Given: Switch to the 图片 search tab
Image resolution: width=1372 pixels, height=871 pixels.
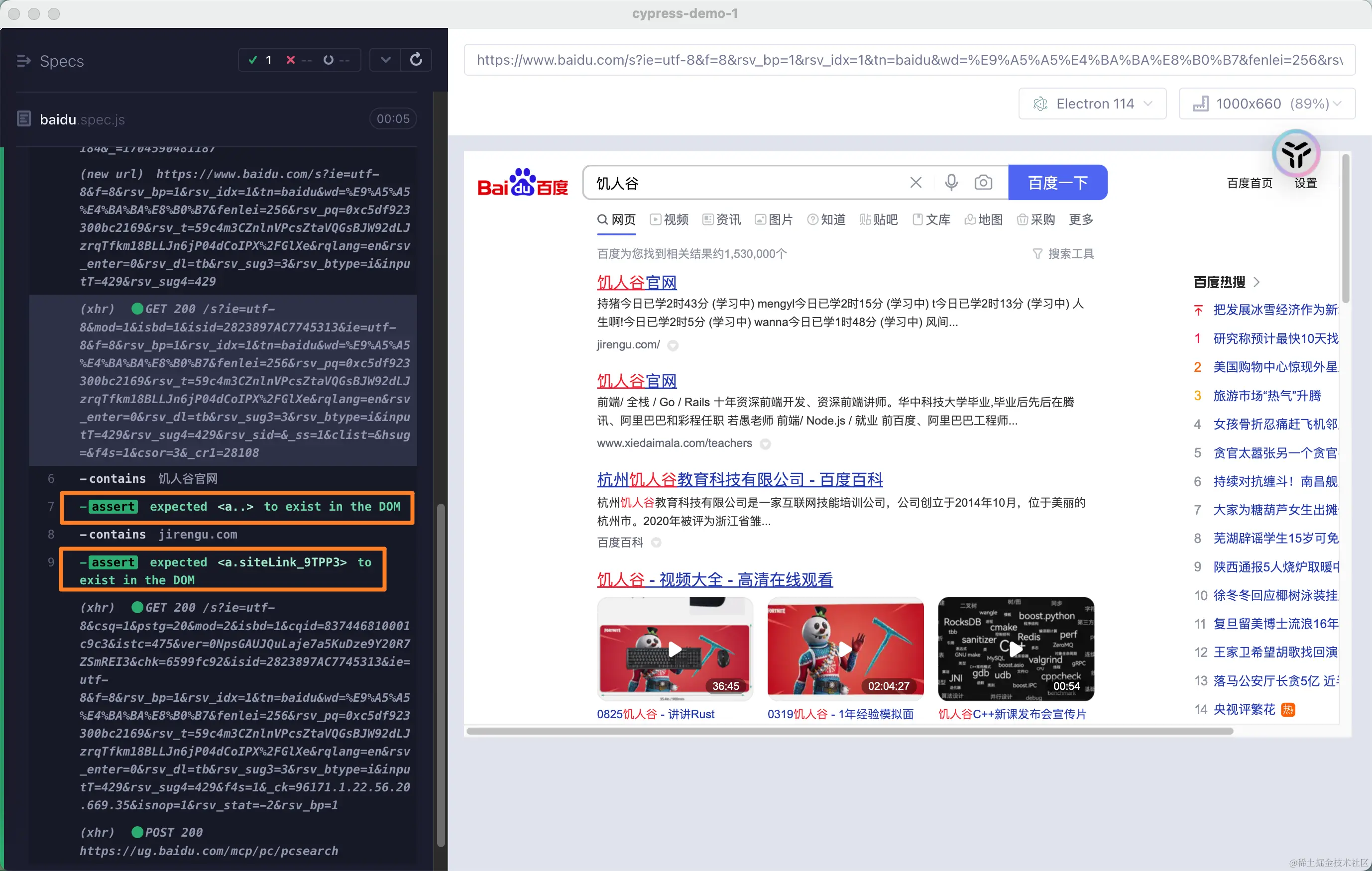Looking at the screenshot, I should click(774, 220).
